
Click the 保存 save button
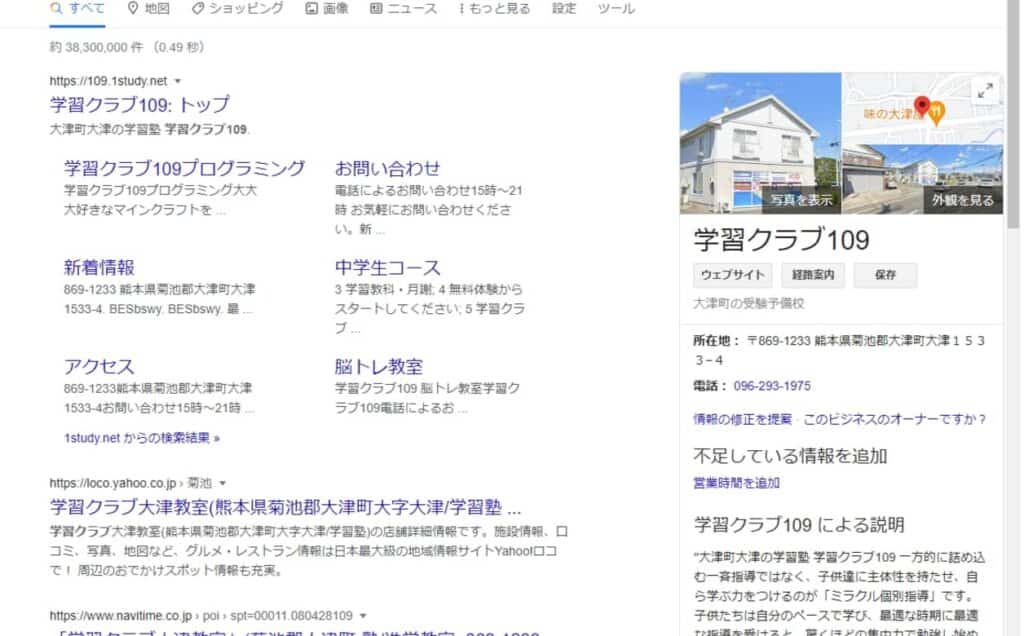coord(885,275)
